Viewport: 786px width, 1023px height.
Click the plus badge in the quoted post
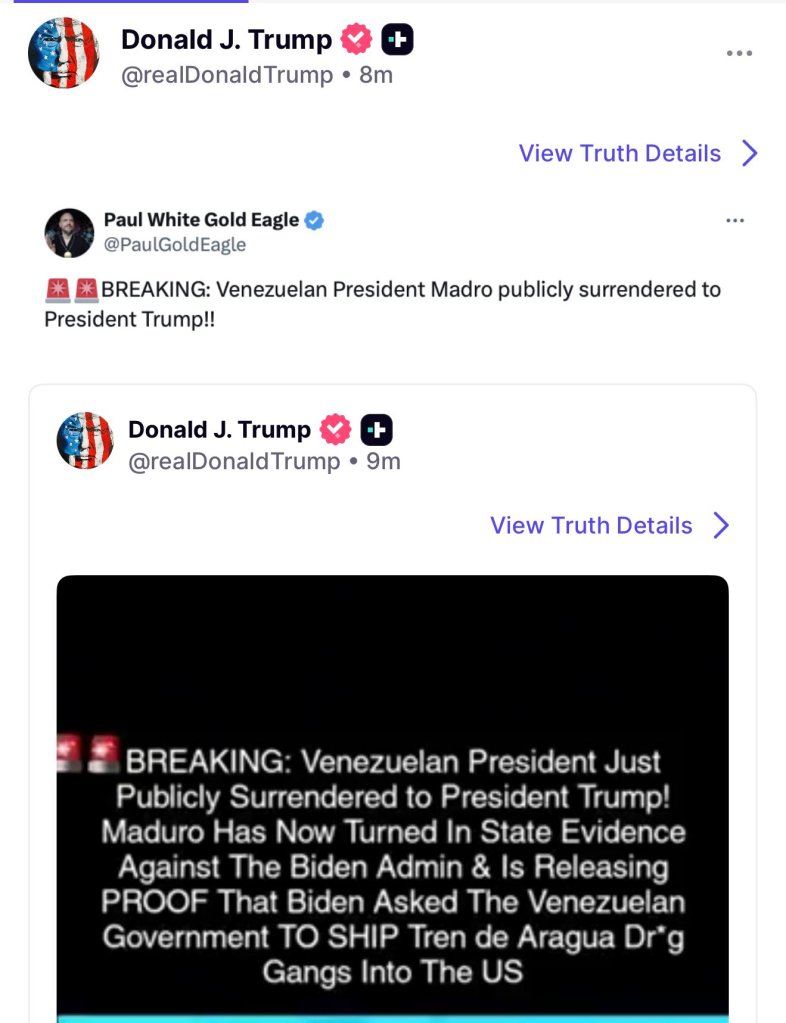pos(376,430)
